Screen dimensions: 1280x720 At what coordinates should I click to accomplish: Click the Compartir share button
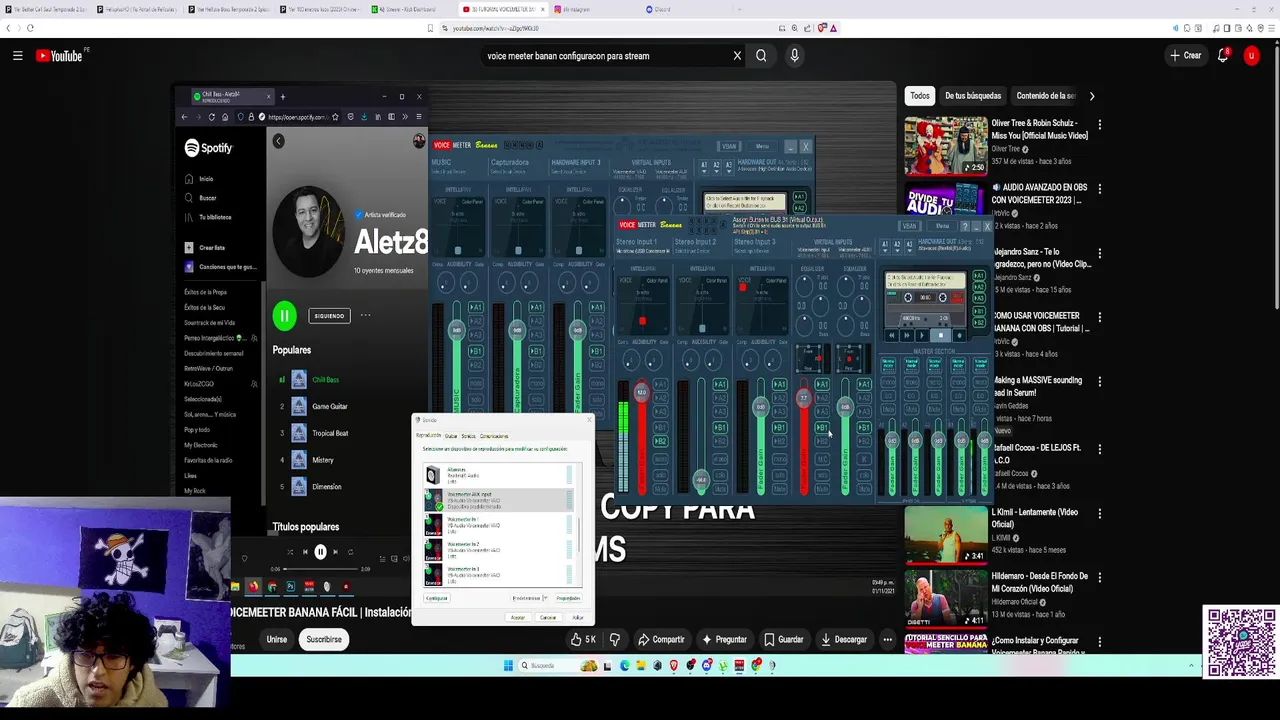661,640
